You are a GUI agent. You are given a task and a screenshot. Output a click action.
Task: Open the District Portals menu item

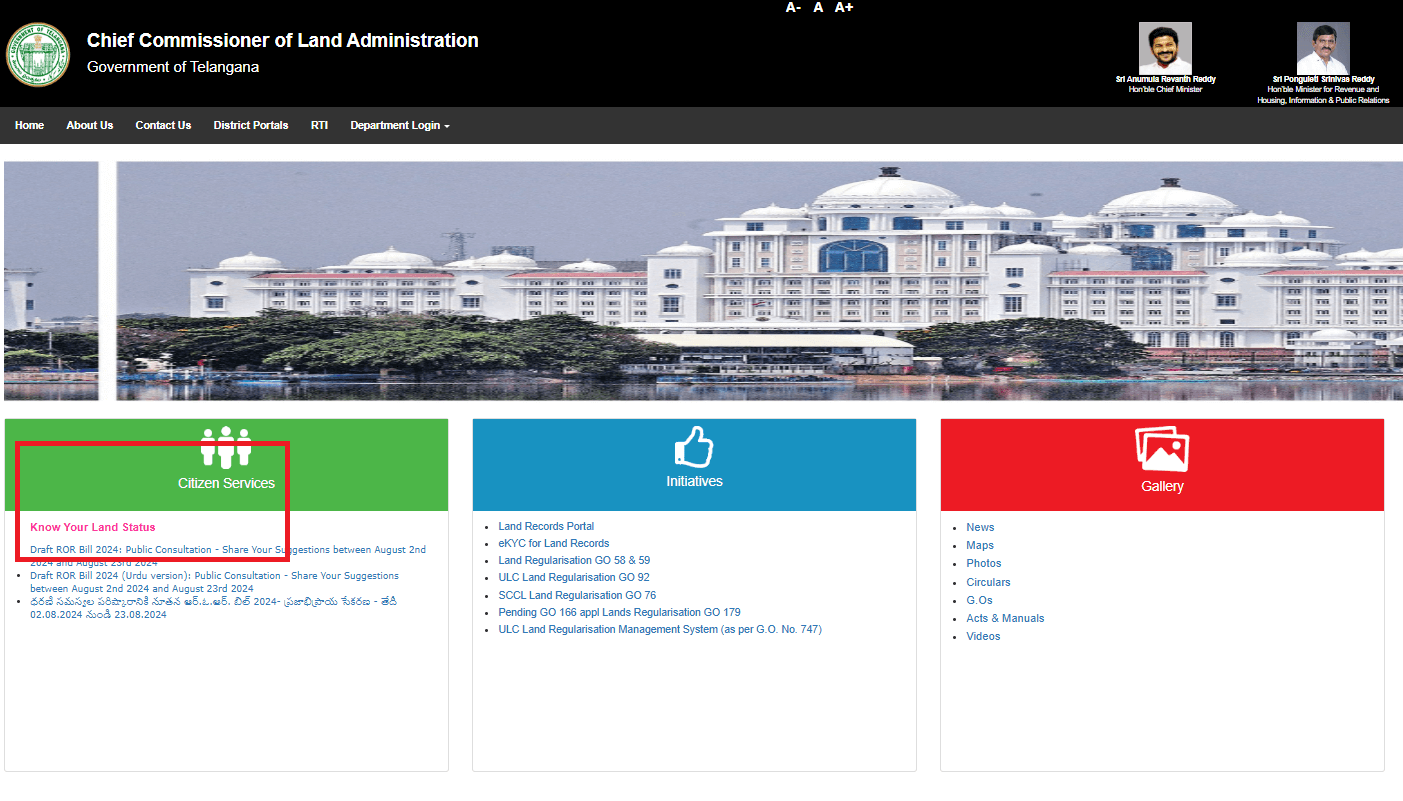pos(250,126)
